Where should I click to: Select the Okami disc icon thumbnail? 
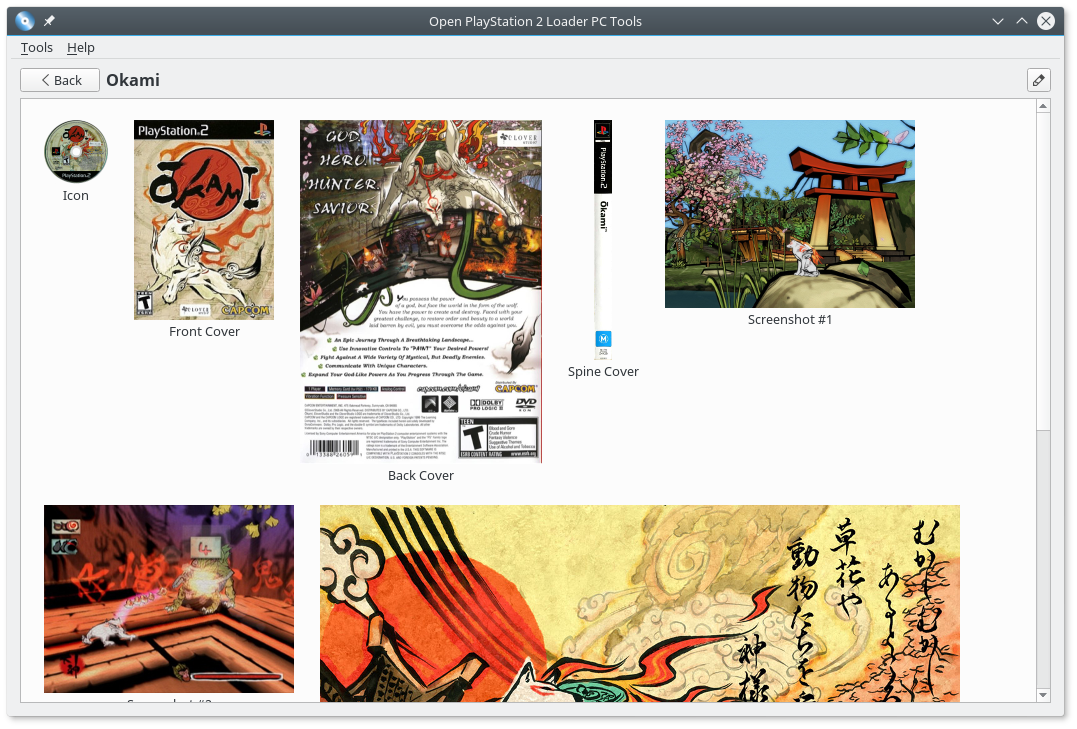[76, 151]
